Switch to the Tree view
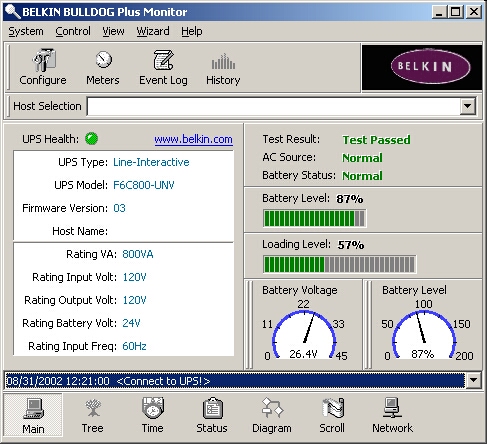This screenshot has width=487, height=444. pyautogui.click(x=92, y=415)
